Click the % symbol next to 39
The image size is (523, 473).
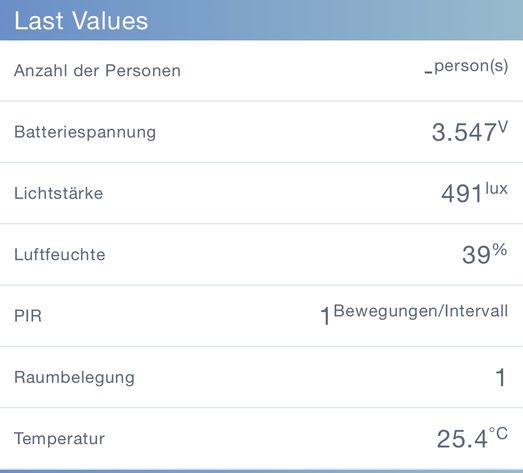pos(500,250)
